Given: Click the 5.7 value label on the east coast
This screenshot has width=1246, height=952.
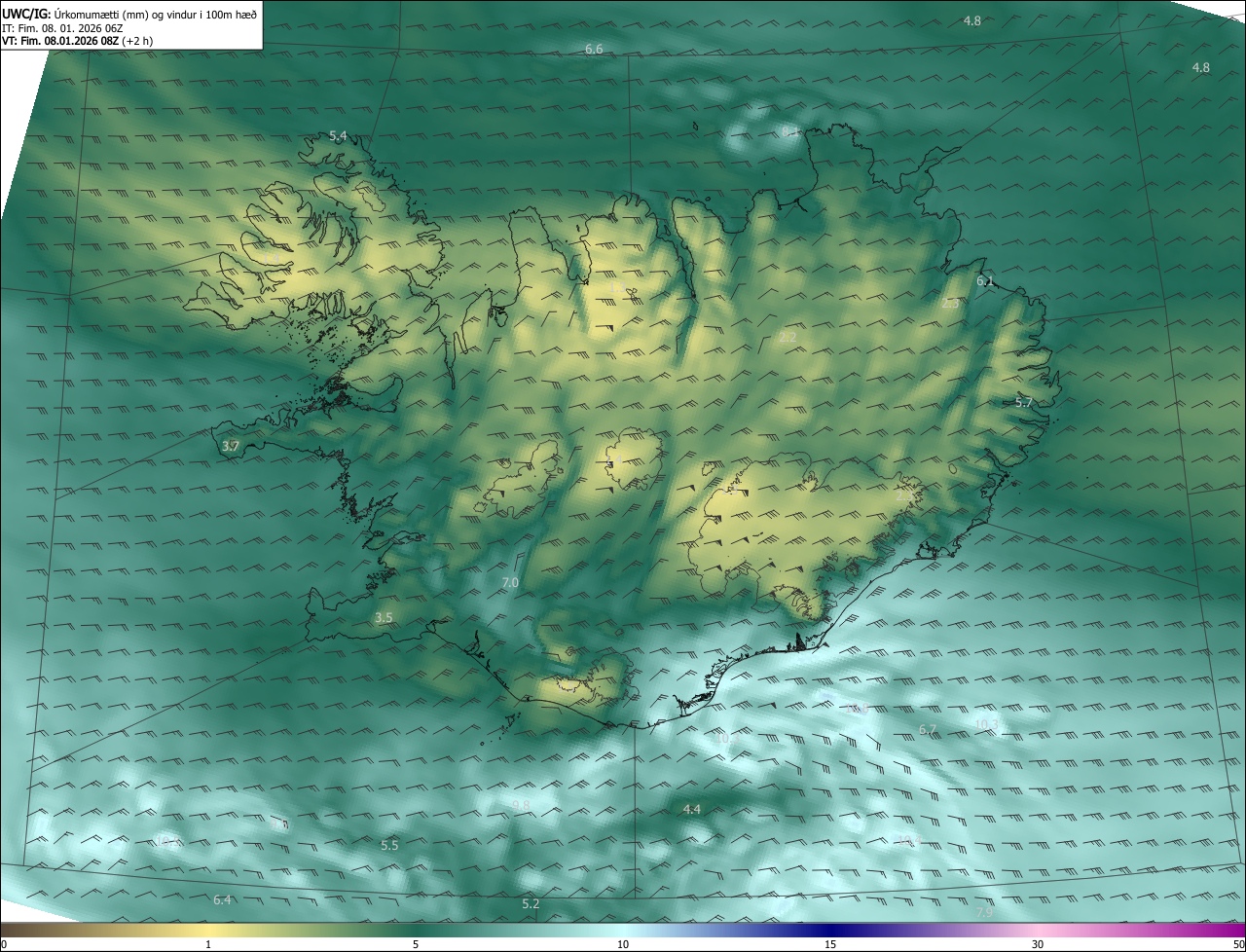Looking at the screenshot, I should tap(1024, 402).
